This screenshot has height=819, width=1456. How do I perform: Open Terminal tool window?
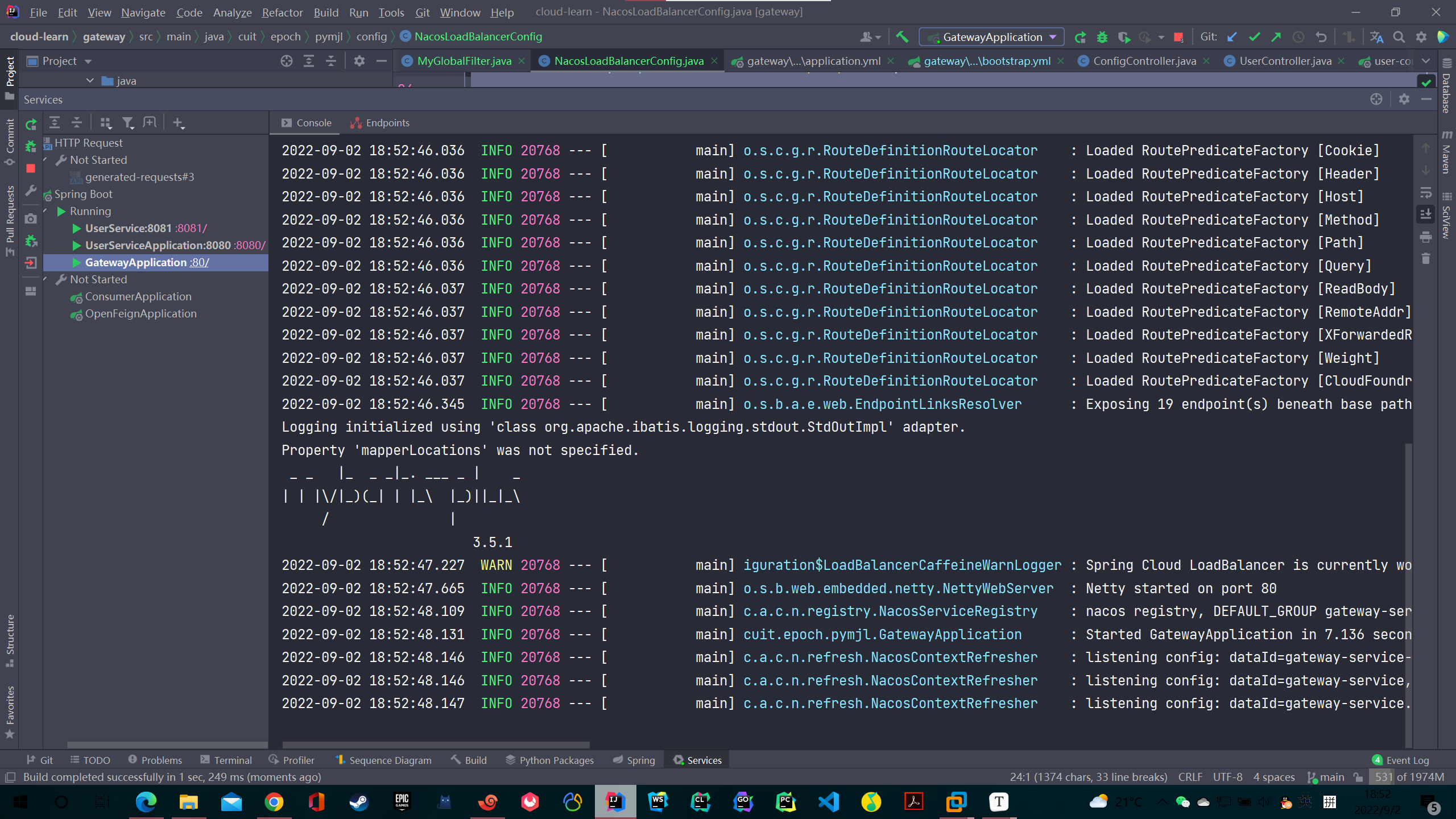[226, 760]
